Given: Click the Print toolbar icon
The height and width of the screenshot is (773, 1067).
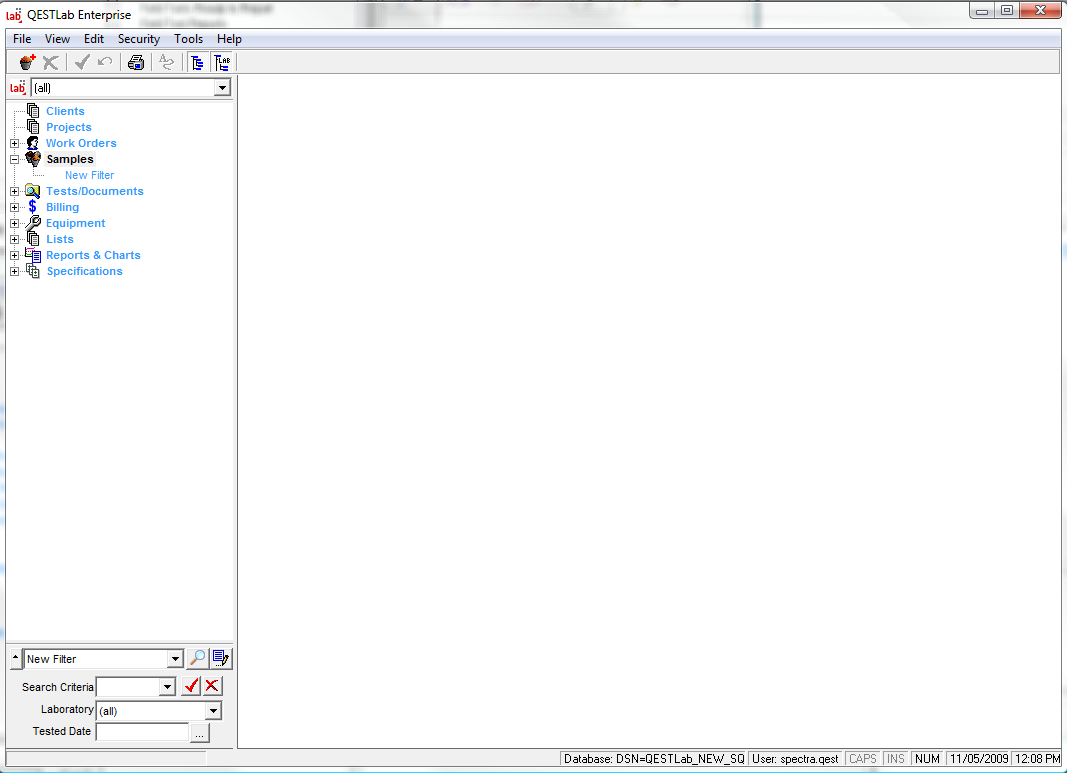Looking at the screenshot, I should tap(136, 62).
